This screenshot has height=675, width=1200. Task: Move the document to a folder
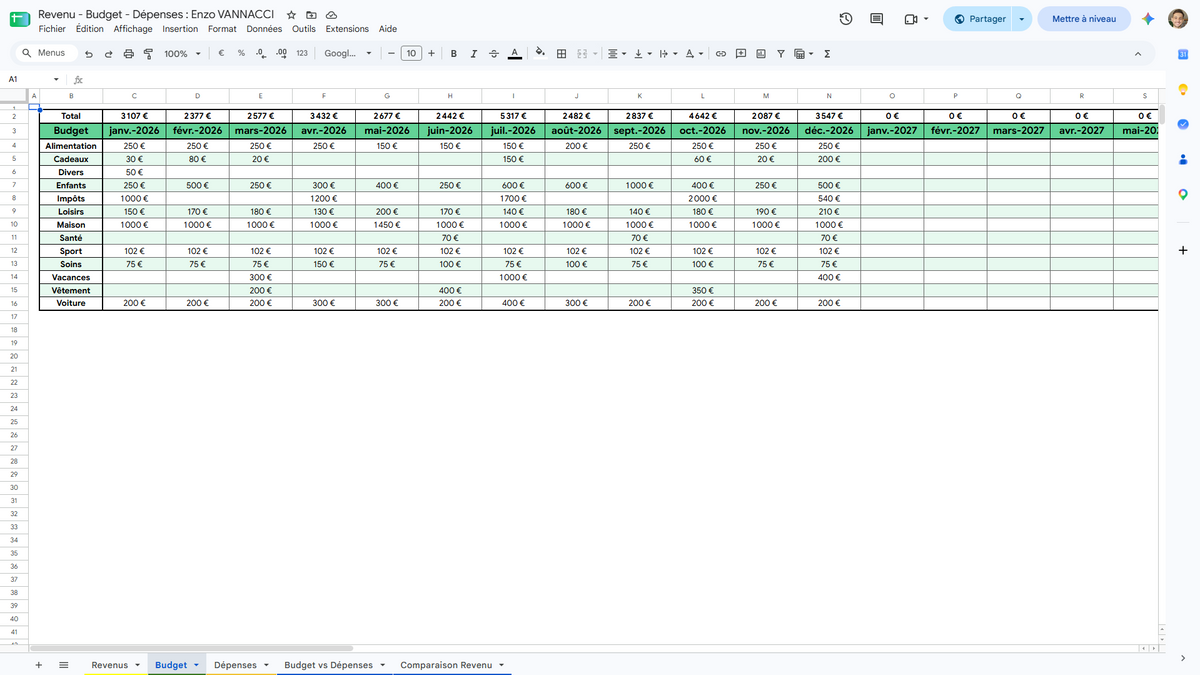pyautogui.click(x=311, y=15)
